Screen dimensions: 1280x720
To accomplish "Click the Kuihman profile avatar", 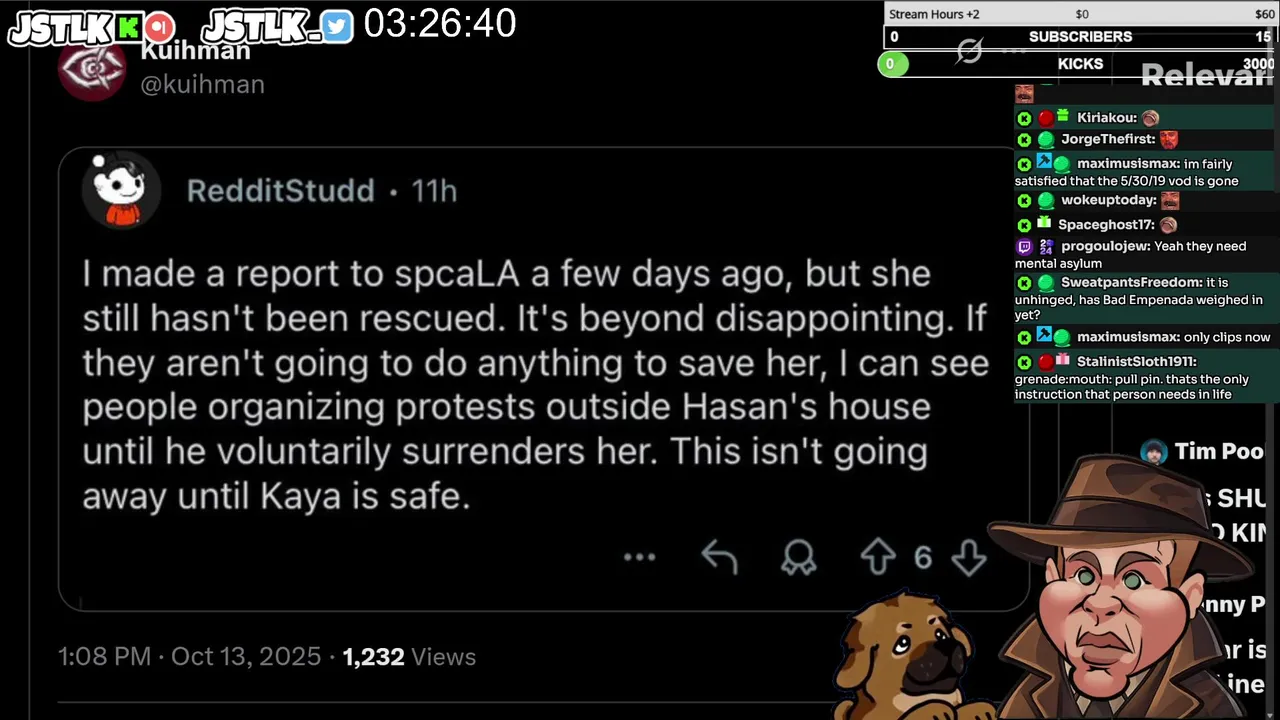I will pyautogui.click(x=91, y=70).
